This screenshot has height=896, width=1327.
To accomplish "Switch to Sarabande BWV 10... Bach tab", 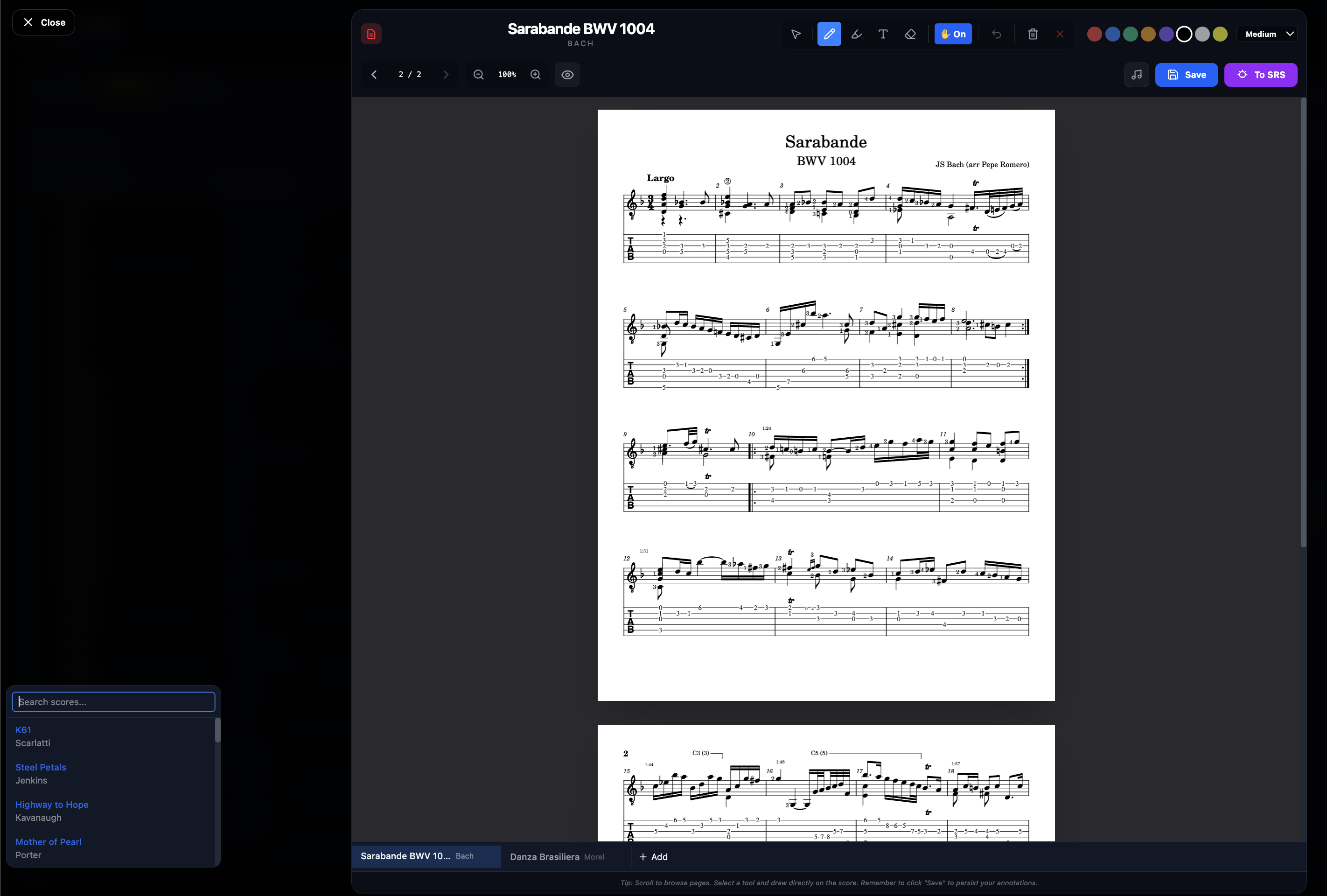I will coord(426,856).
